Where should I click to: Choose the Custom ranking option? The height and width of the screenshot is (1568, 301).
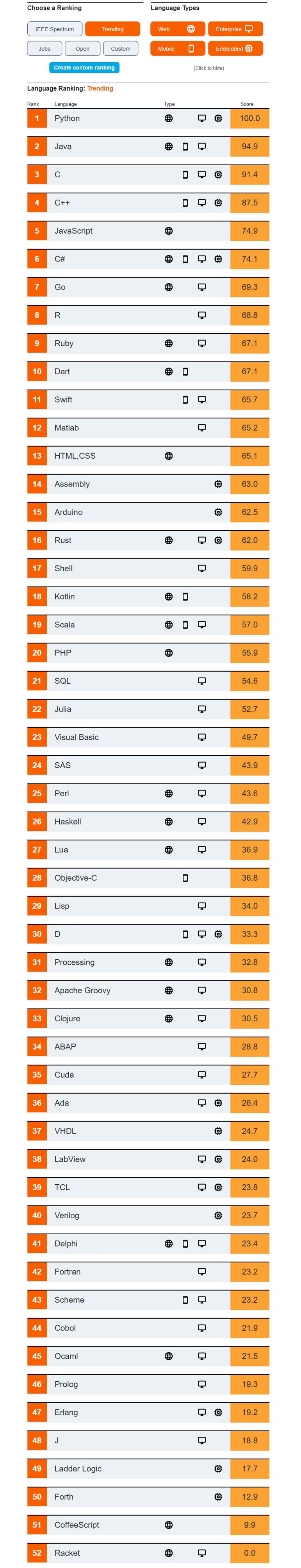120,49
